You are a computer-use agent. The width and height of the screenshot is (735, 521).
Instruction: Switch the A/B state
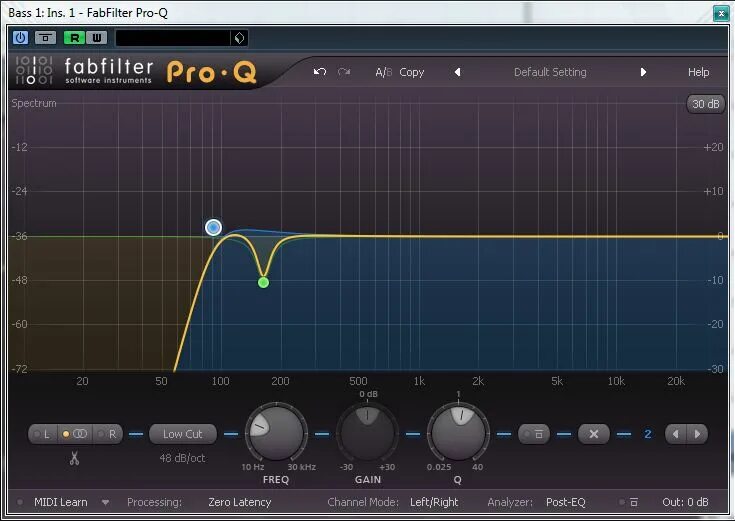383,72
